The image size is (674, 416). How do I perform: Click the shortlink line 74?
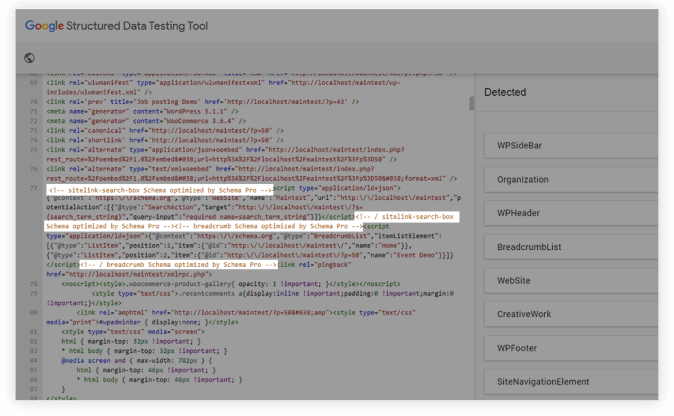point(165,140)
